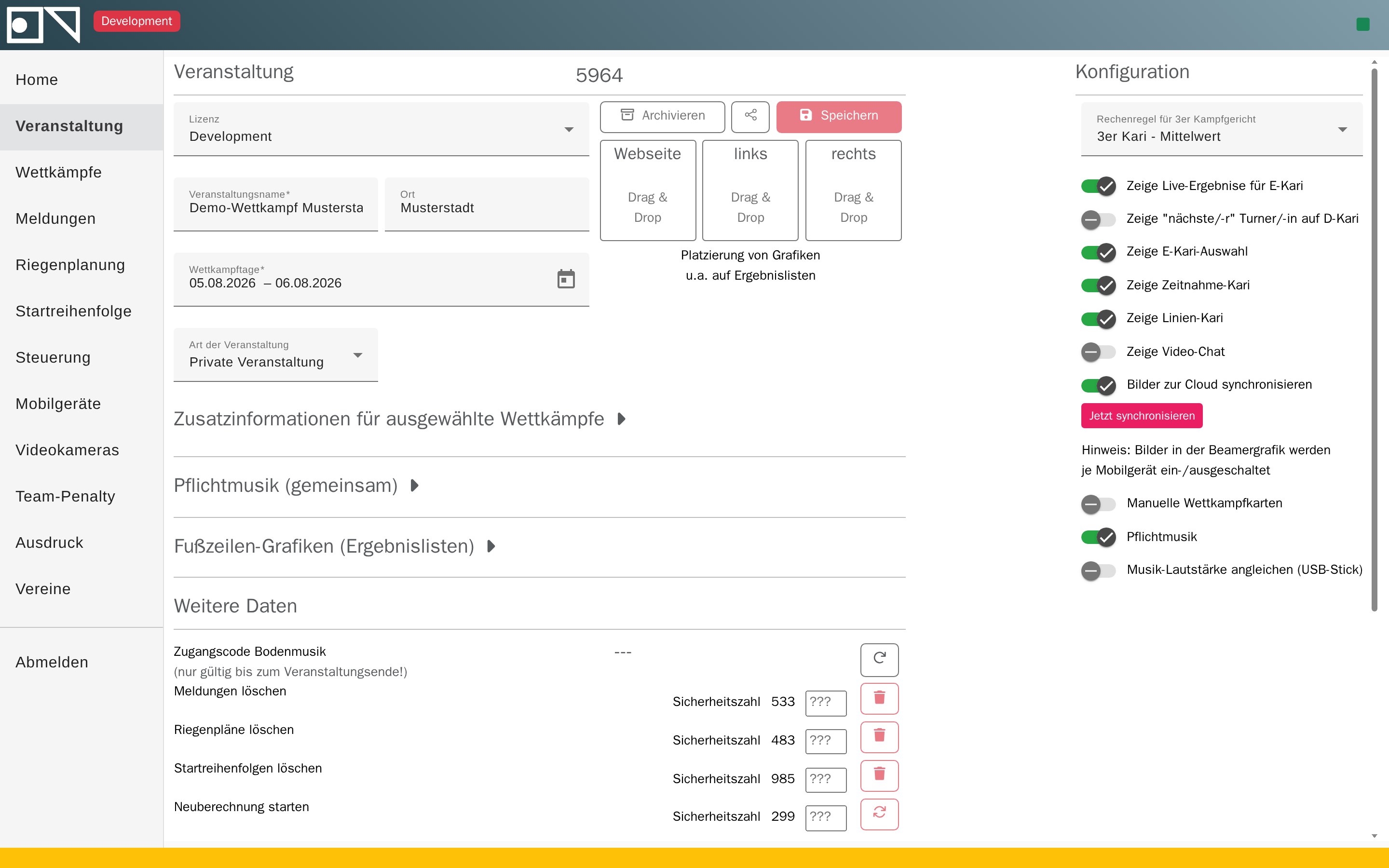The height and width of the screenshot is (868, 1389).
Task: Click Jetzt synchronisieren button
Action: (1142, 416)
